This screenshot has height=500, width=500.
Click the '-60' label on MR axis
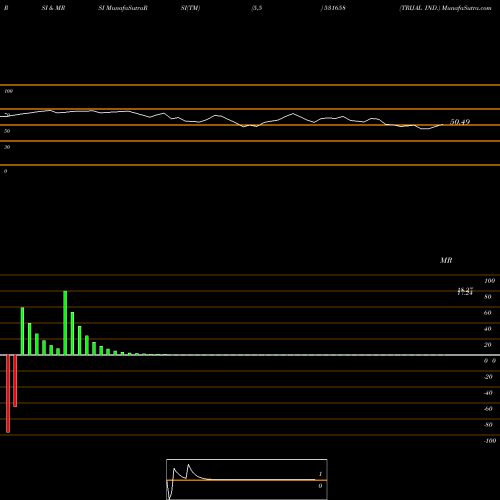(488, 409)
